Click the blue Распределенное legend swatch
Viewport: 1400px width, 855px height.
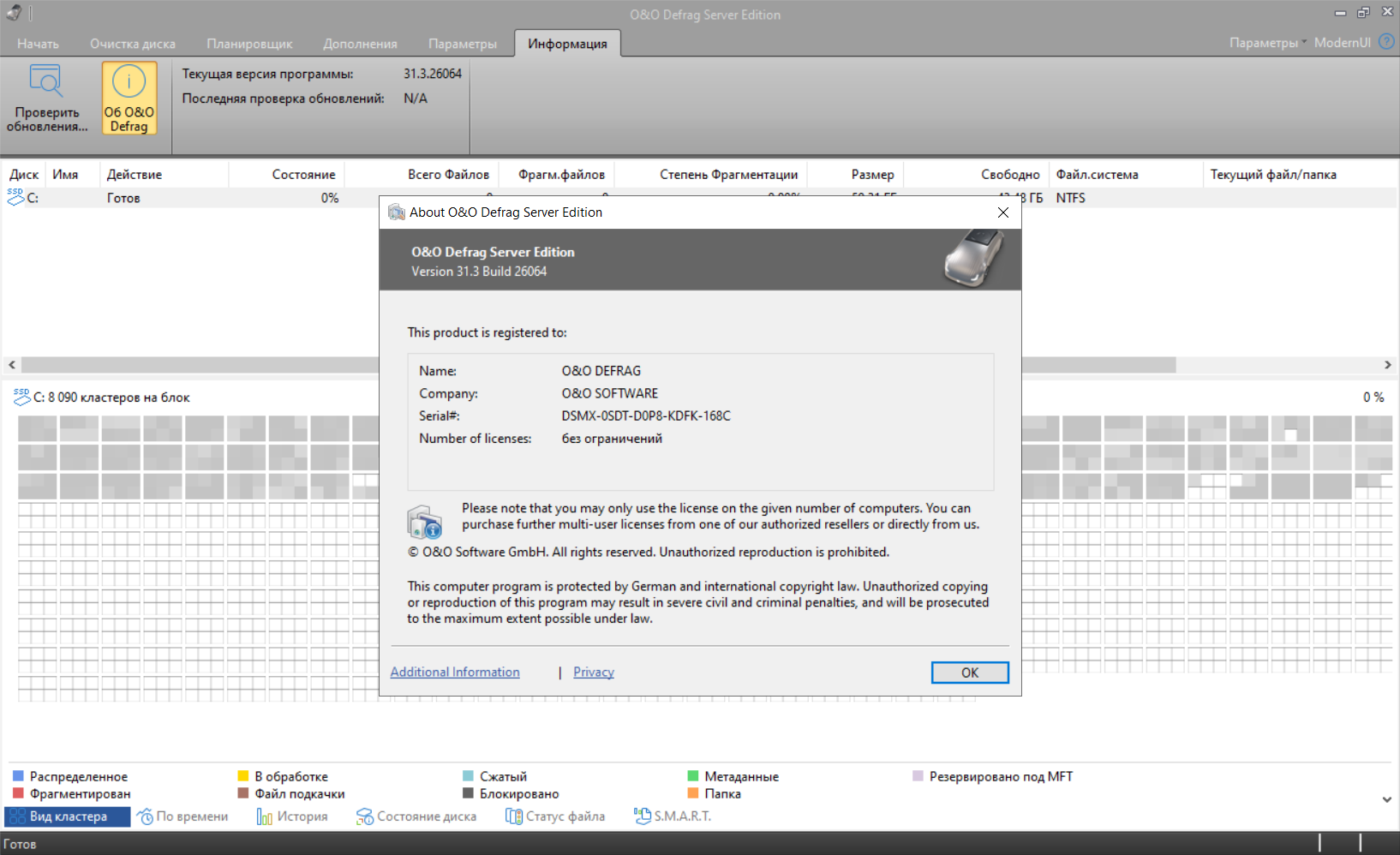click(x=18, y=776)
